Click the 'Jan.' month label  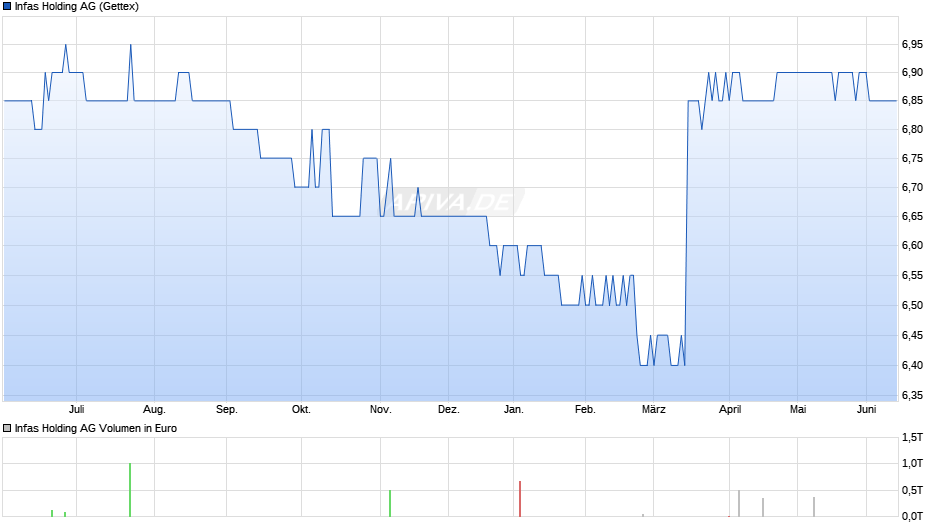[514, 410]
